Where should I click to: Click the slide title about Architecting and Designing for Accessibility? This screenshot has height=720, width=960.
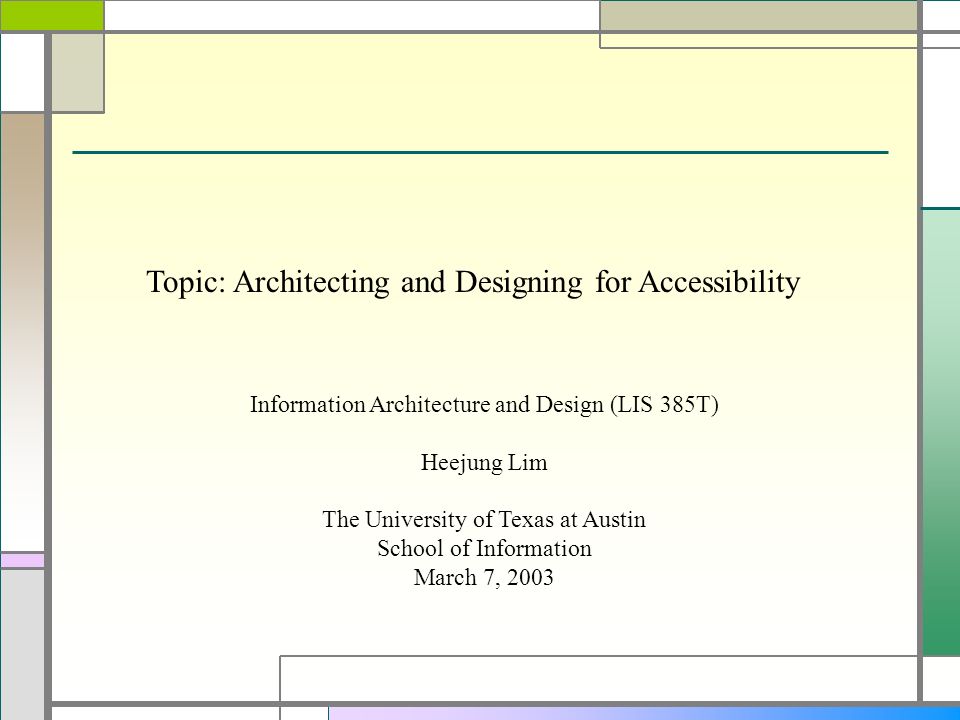(473, 282)
